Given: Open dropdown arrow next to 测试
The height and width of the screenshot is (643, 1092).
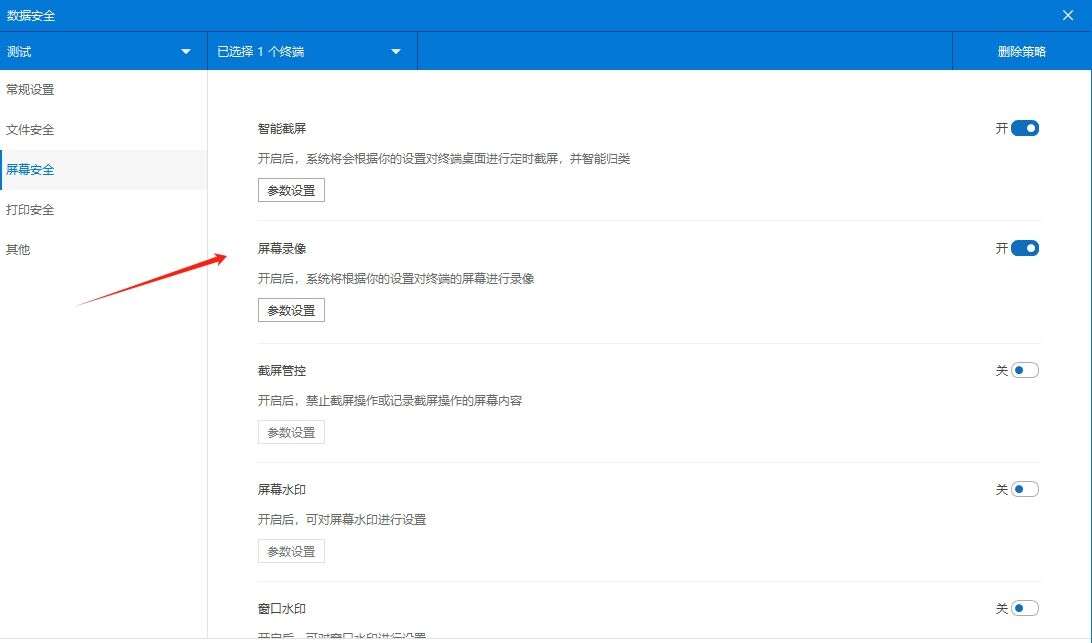Looking at the screenshot, I should [185, 51].
